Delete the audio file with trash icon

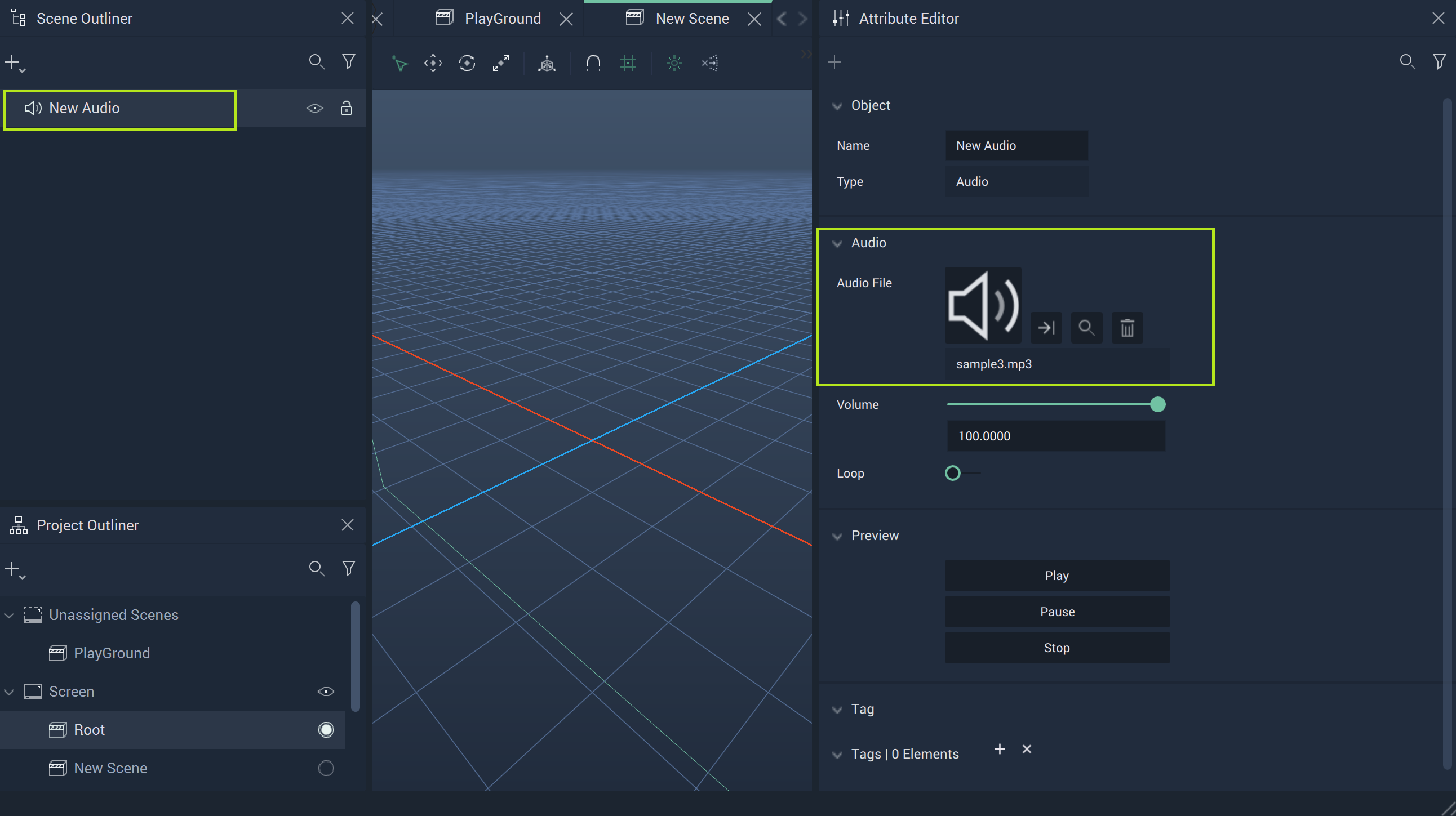[1127, 328]
